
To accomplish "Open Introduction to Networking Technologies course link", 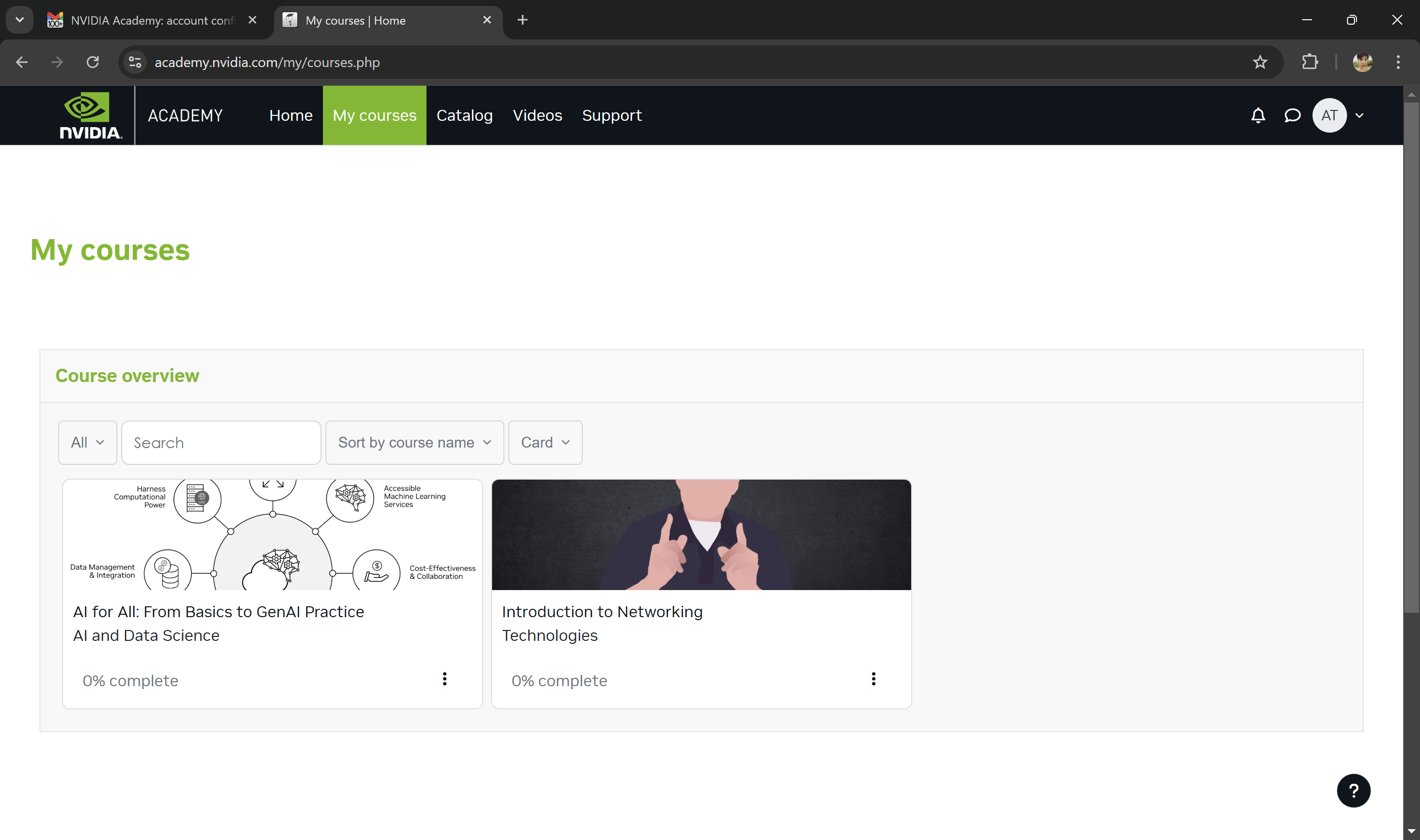I will [602, 624].
